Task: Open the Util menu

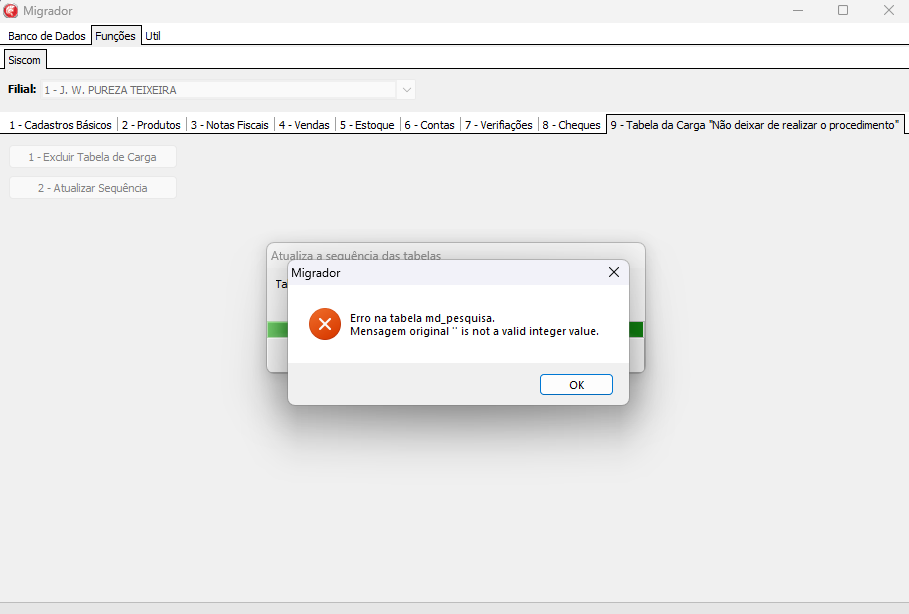Action: pos(153,36)
